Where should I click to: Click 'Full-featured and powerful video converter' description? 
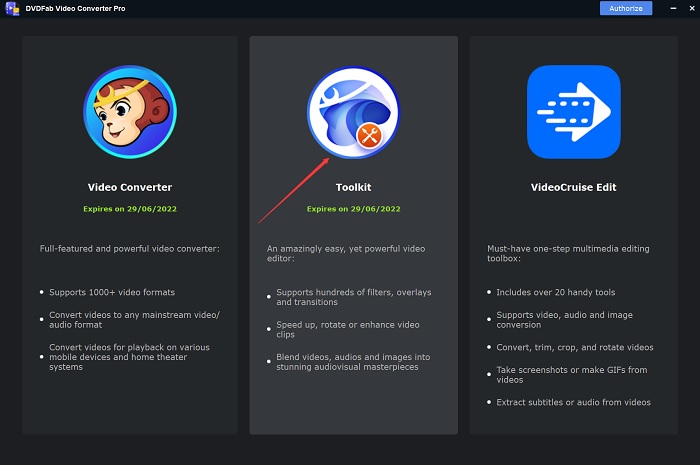129,249
